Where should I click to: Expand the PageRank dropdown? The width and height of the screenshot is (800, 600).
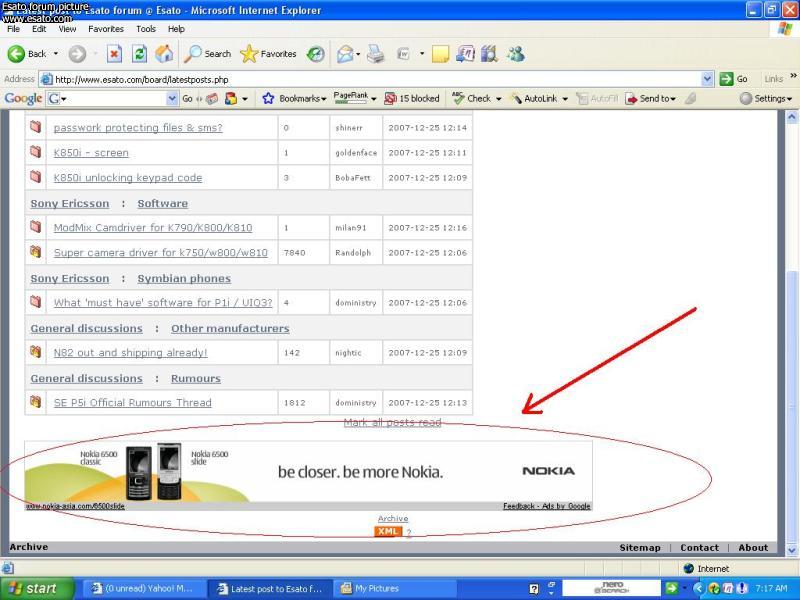(374, 99)
